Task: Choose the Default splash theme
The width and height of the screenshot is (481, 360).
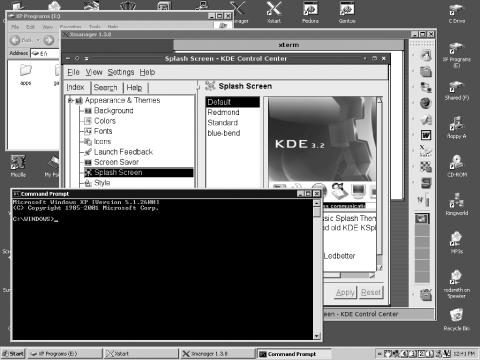Action: (x=233, y=102)
